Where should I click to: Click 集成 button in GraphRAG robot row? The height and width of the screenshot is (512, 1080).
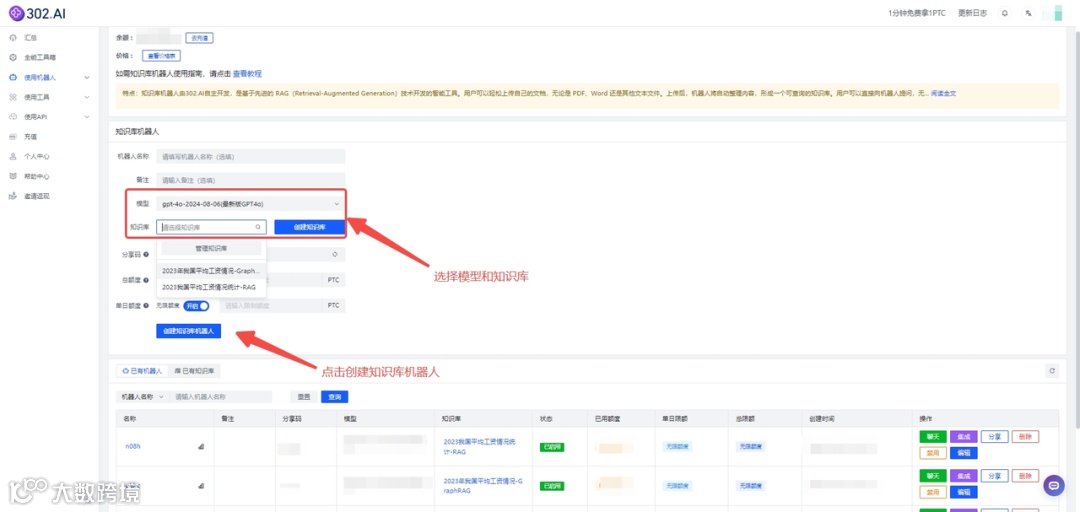pyautogui.click(x=964, y=475)
